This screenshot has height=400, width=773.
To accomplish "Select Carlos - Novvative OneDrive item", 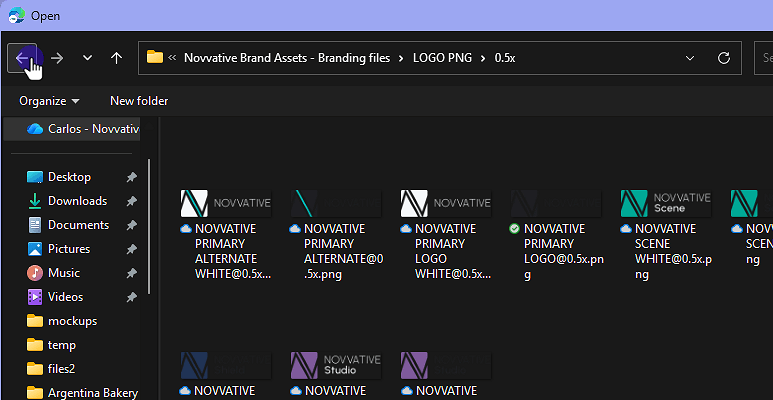I will tap(72, 129).
